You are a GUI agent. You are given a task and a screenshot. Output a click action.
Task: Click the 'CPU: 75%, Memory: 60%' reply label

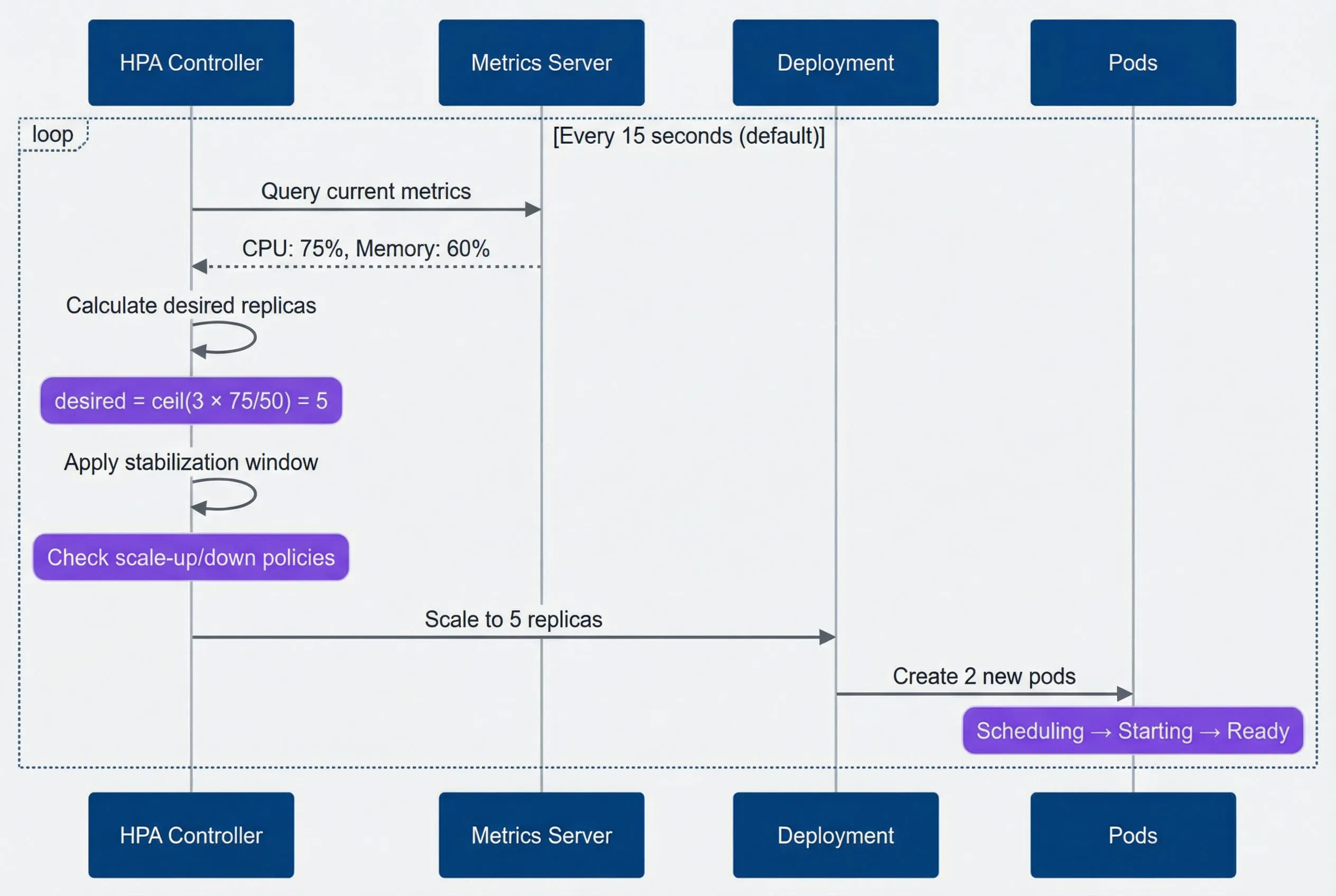[x=366, y=249]
